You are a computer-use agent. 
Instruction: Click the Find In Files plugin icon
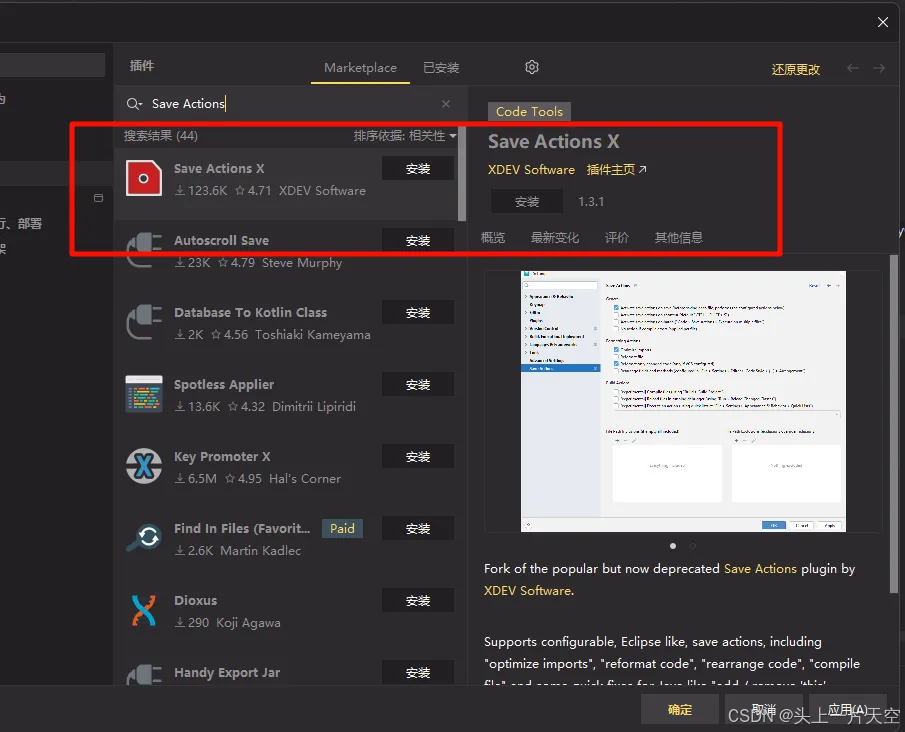click(x=144, y=538)
